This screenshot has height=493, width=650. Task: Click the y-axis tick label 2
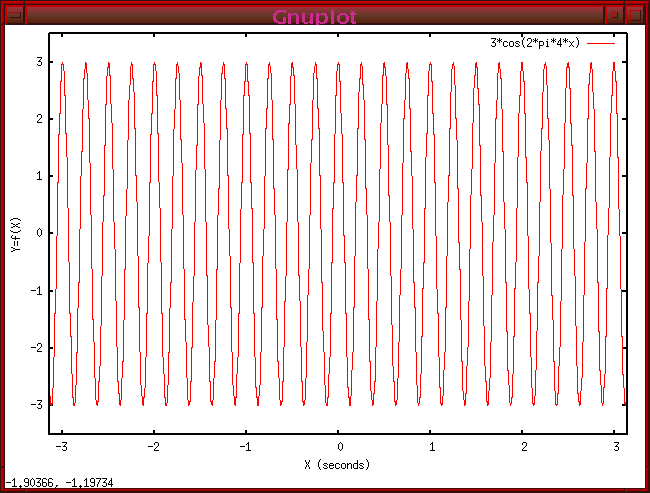(38, 118)
